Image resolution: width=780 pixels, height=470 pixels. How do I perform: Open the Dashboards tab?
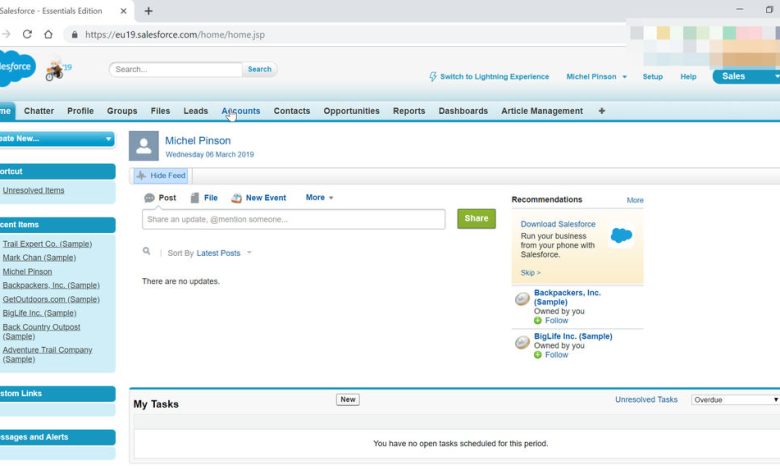pyautogui.click(x=463, y=111)
